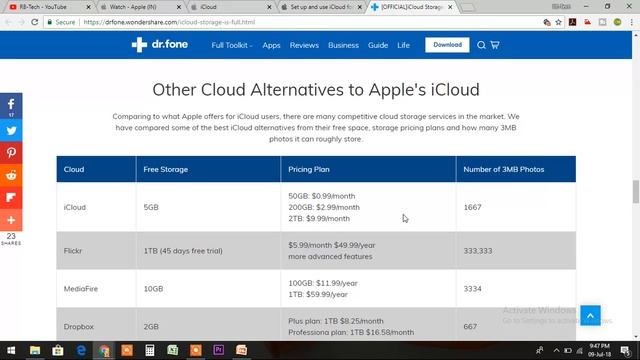Share the page on Flipboard

coord(11,198)
